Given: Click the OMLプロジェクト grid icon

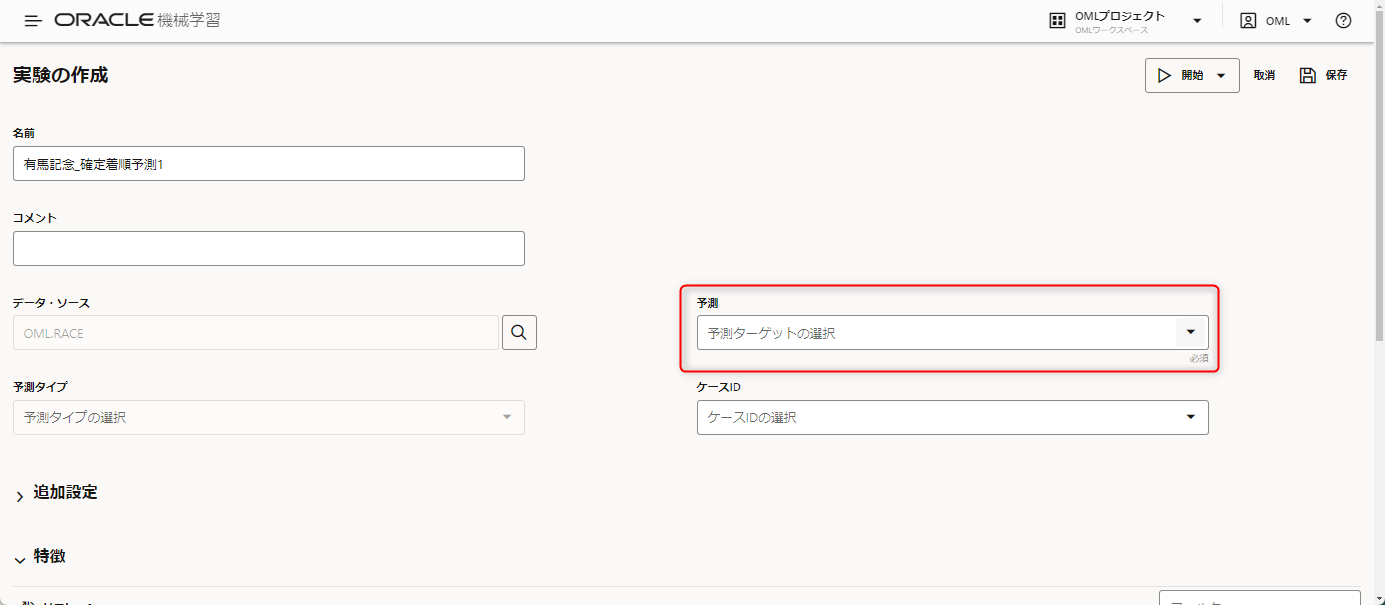Looking at the screenshot, I should (x=1057, y=21).
